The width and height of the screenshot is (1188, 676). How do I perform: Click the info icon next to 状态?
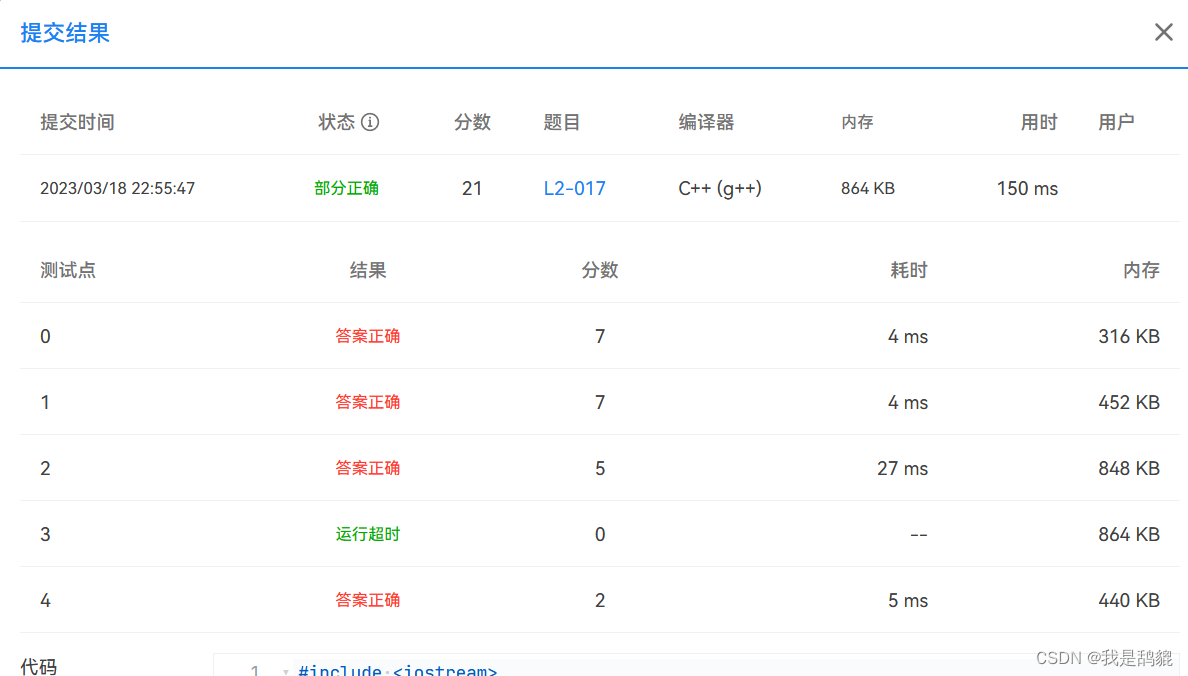click(x=370, y=121)
